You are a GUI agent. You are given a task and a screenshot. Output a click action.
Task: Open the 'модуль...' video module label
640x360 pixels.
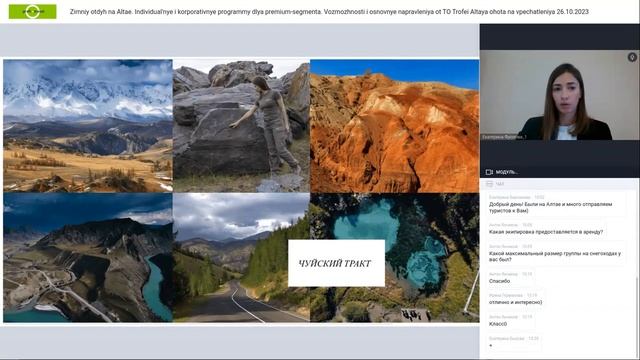pos(507,172)
